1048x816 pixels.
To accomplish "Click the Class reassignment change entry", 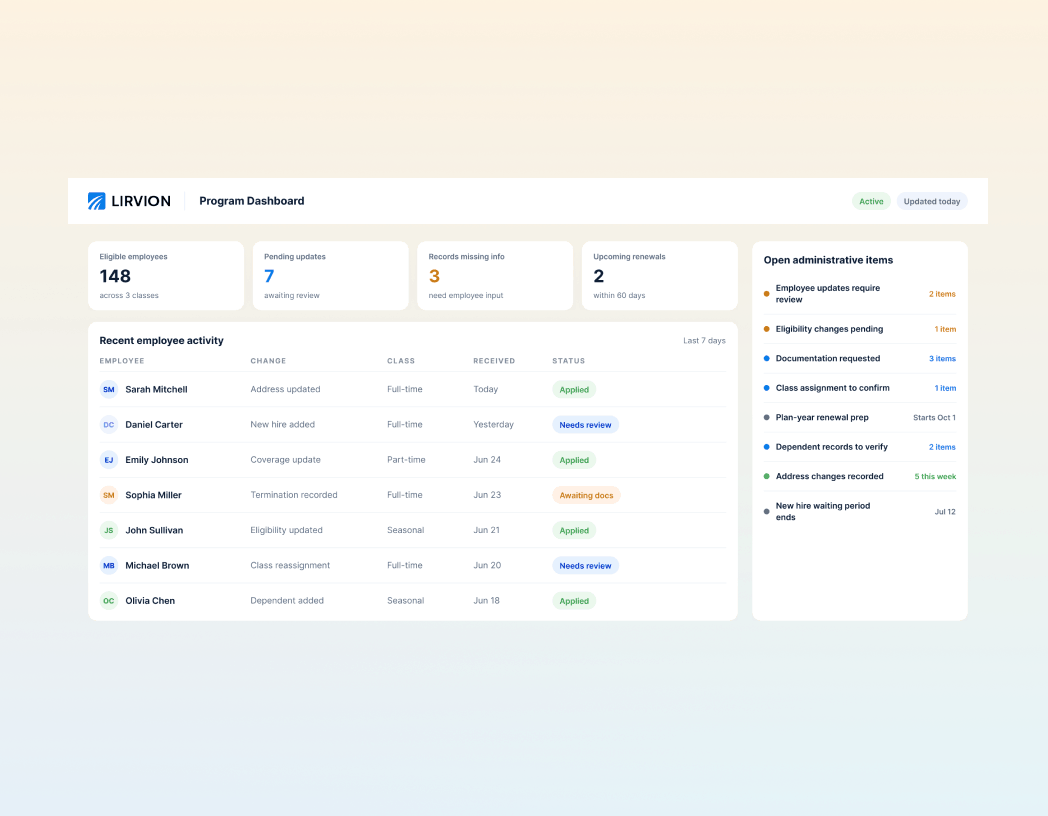I will pyautogui.click(x=290, y=565).
